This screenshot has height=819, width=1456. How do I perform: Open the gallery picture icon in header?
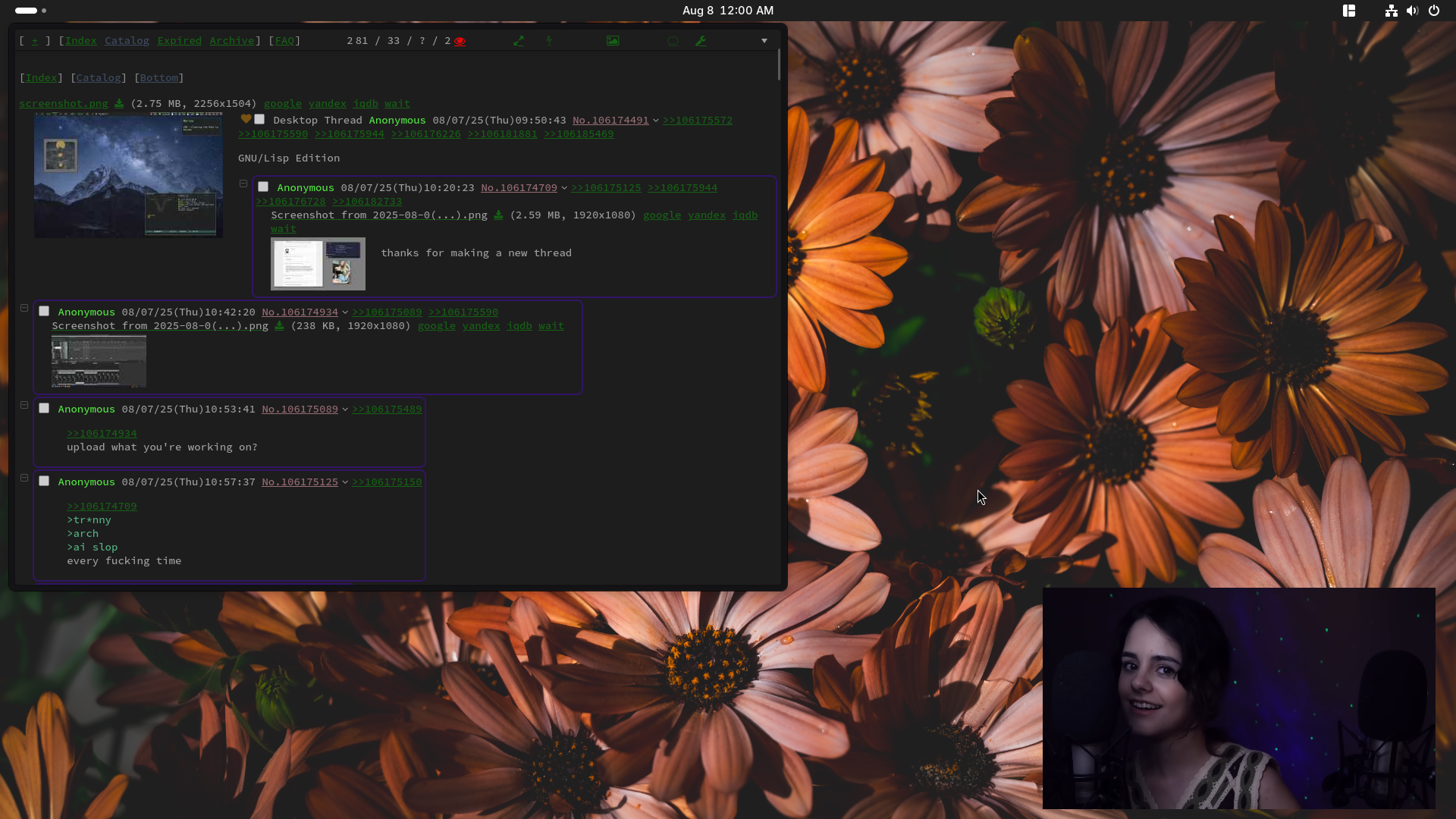tap(613, 41)
